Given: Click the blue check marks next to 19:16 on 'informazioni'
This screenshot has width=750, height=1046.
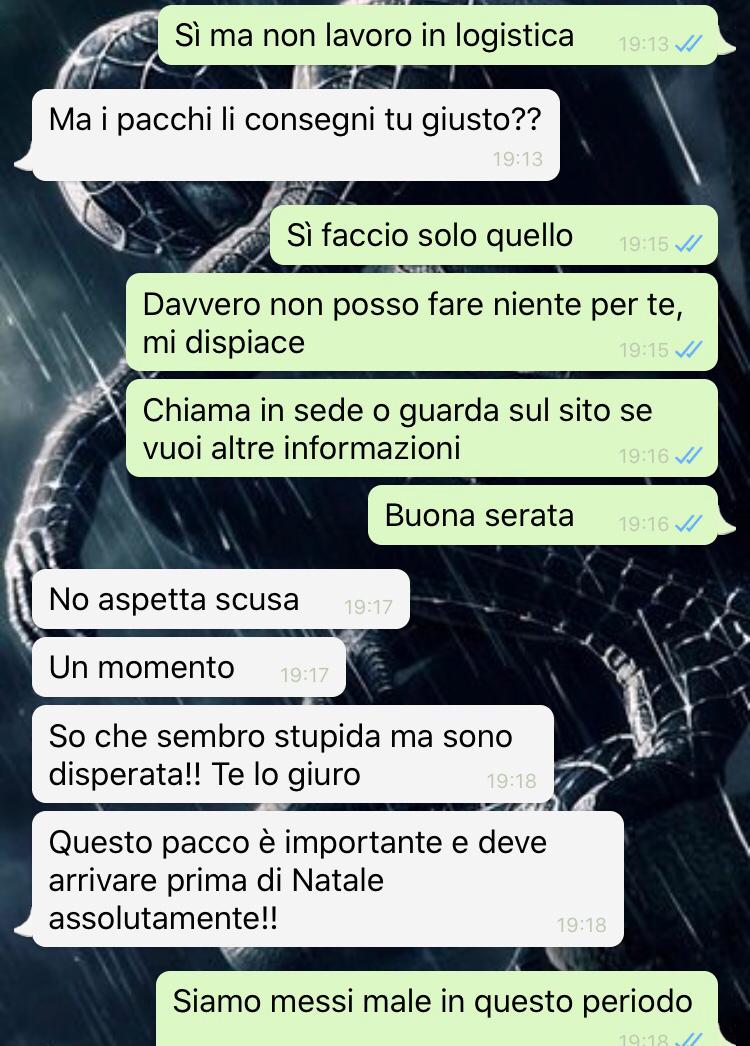Looking at the screenshot, I should coord(689,456).
